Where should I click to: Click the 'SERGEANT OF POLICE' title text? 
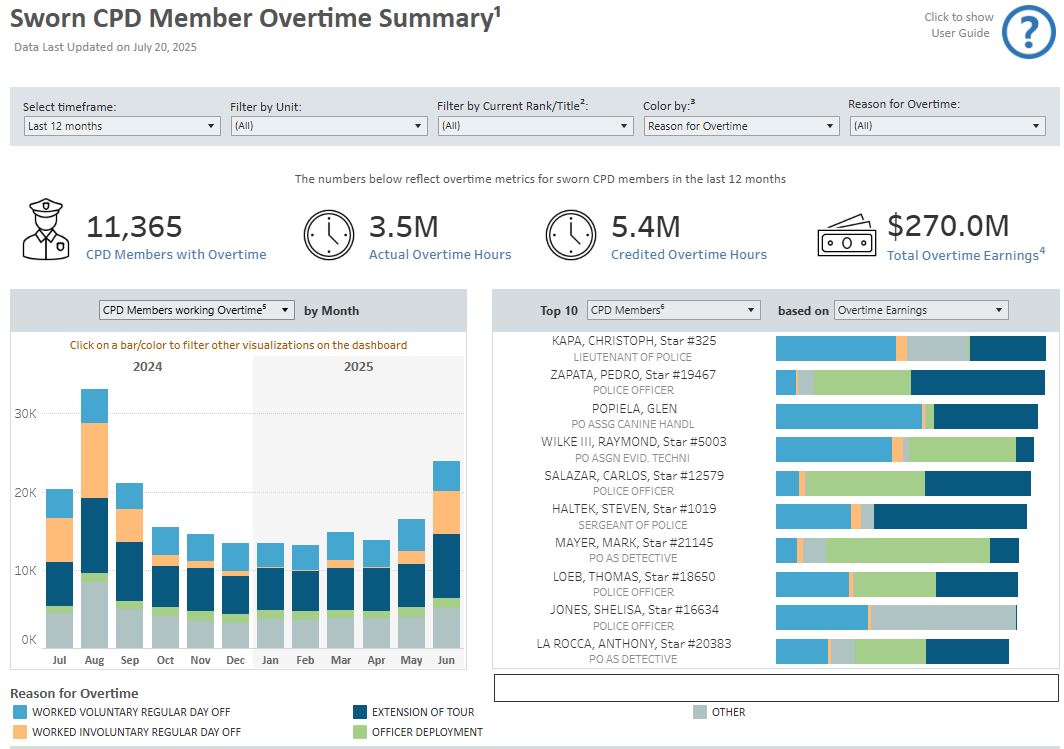click(x=633, y=525)
